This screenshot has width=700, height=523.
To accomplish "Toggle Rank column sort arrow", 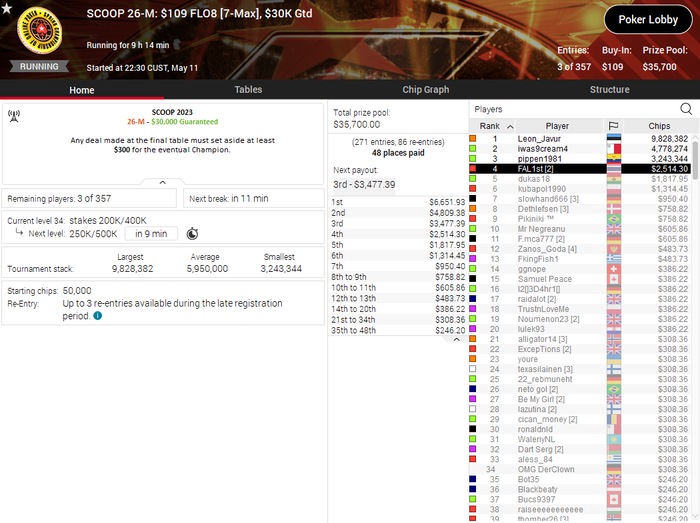I will 510,127.
